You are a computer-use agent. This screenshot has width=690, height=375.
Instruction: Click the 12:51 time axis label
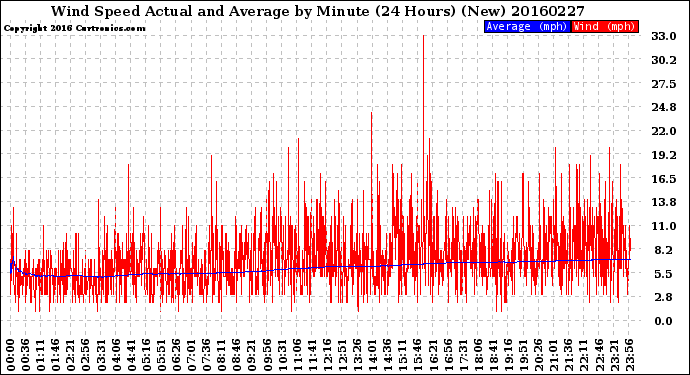click(x=343, y=355)
